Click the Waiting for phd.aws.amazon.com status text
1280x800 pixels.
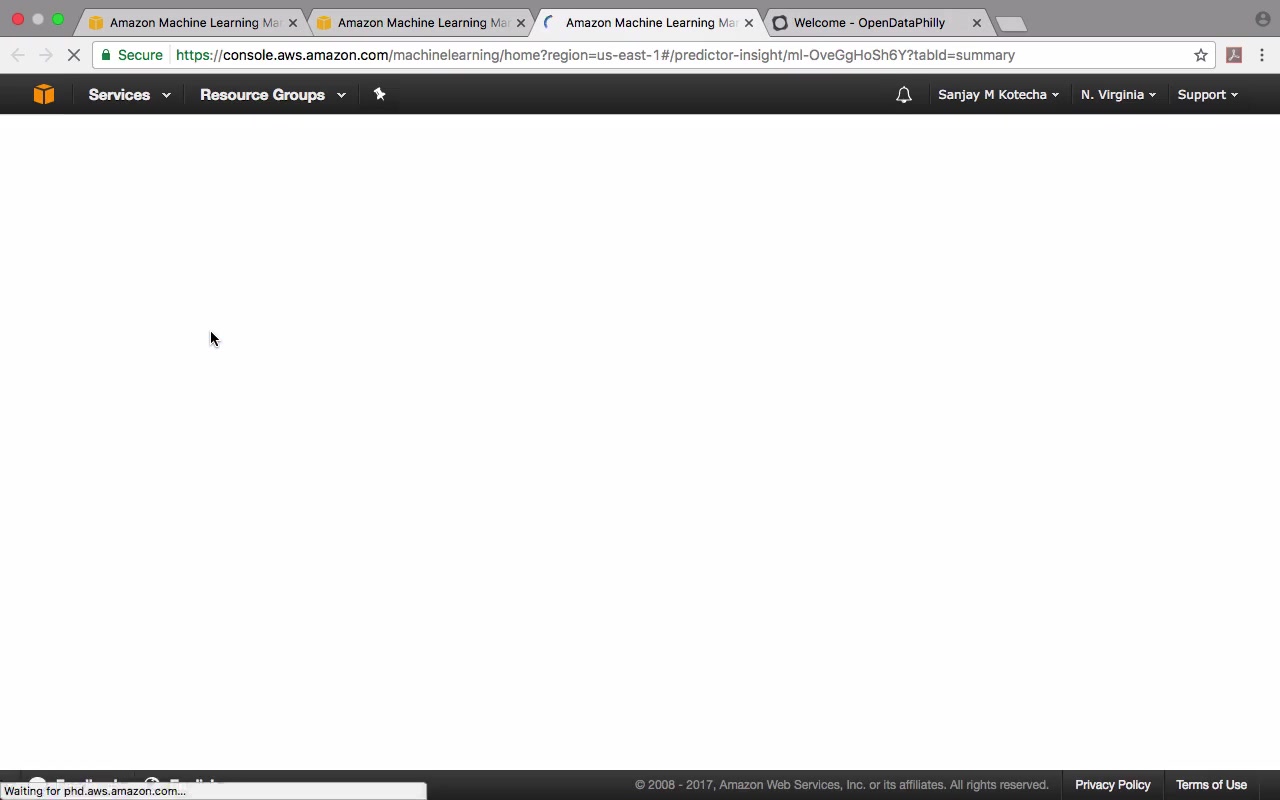point(95,791)
